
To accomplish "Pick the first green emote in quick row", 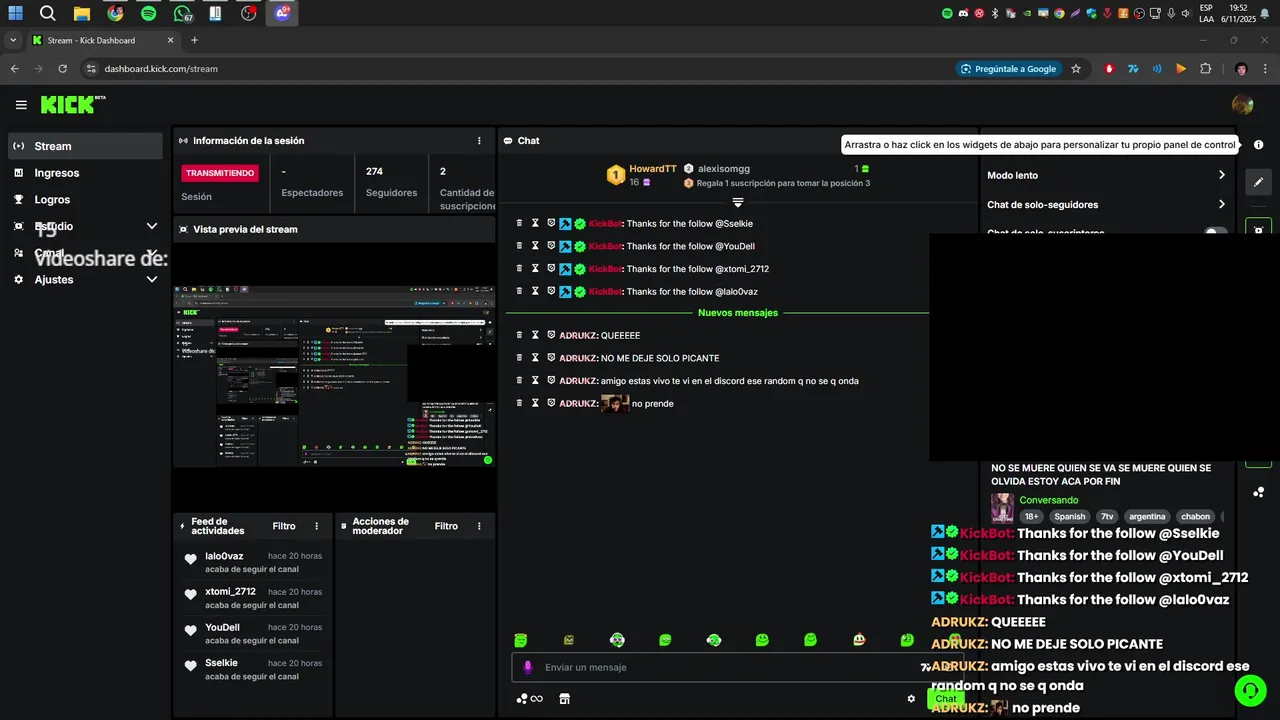I will coord(520,640).
